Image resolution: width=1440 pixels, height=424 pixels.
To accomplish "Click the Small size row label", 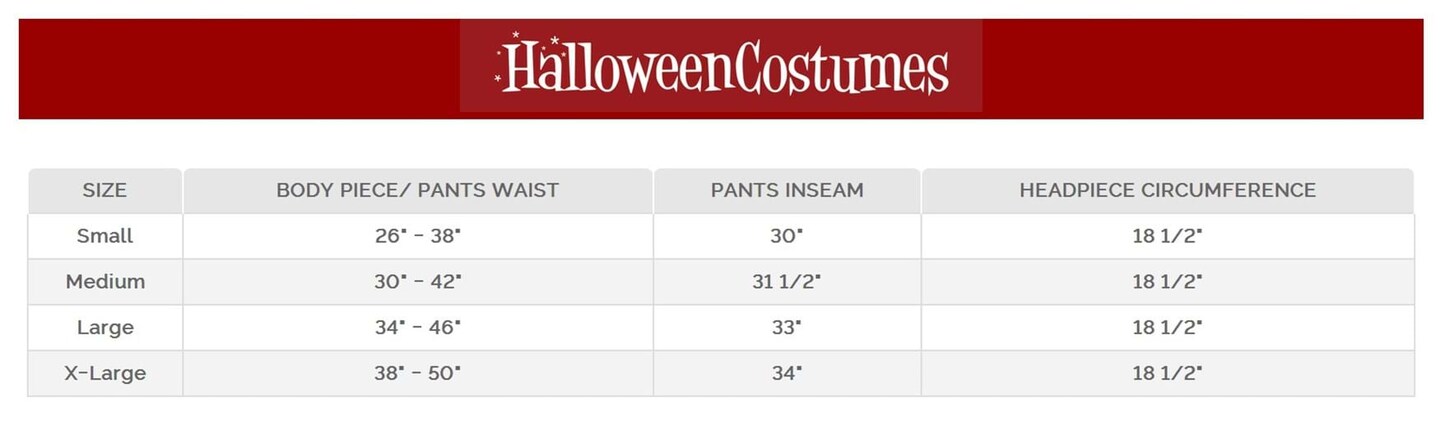I will 104,236.
